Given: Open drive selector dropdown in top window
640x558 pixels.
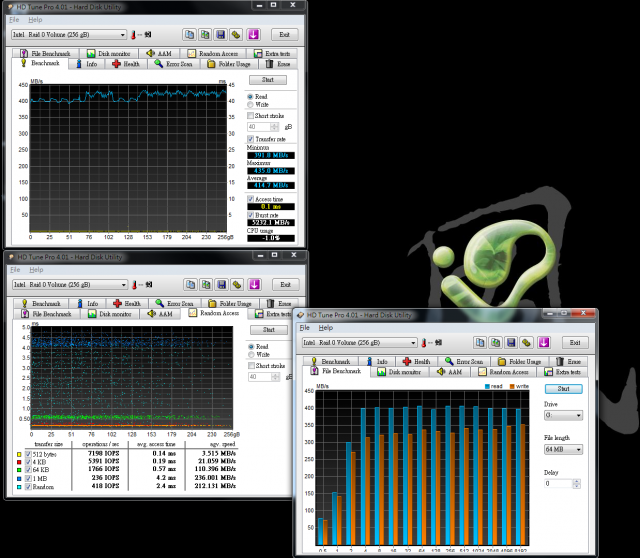Looking at the screenshot, I should [69, 35].
